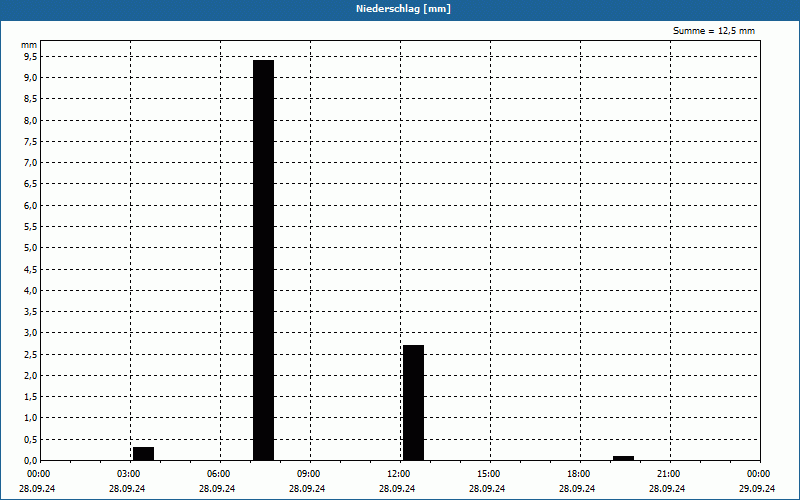Click the 0,0 y-axis label
800x500 pixels.
point(30,460)
